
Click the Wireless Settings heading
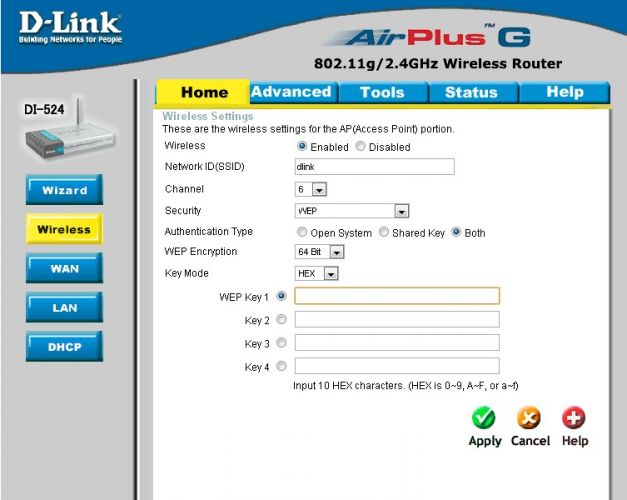[x=208, y=116]
